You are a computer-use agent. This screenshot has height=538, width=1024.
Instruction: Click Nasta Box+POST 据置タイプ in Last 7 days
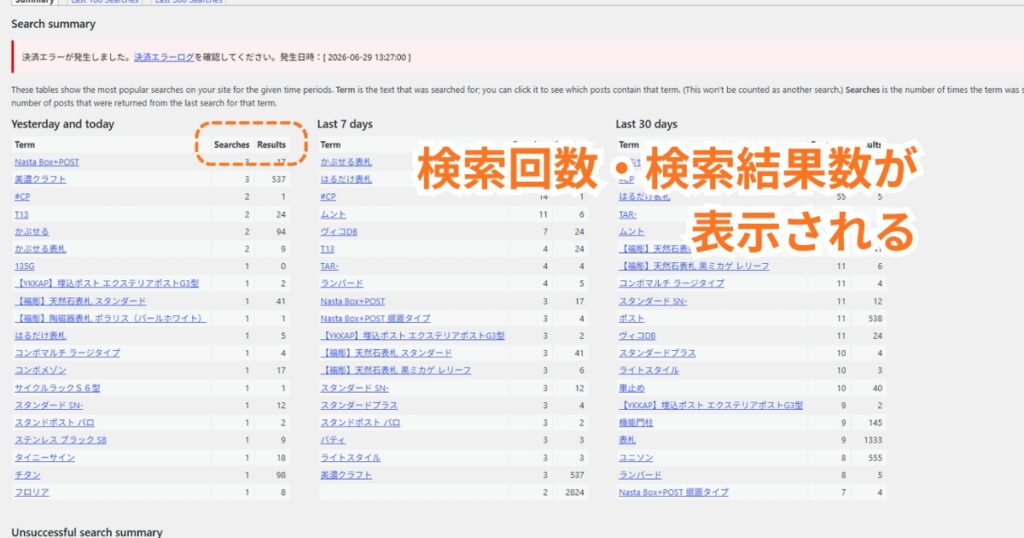click(376, 318)
